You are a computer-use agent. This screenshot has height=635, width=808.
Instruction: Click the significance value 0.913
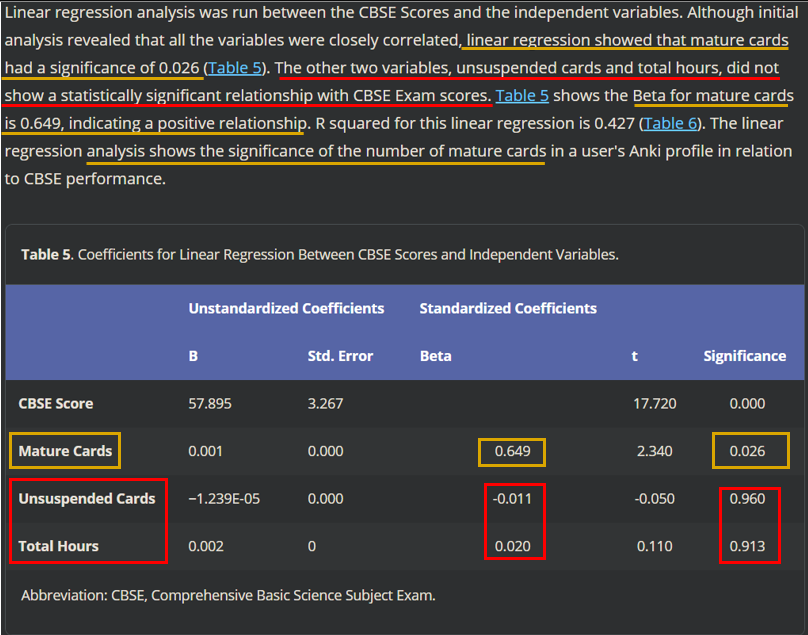(x=747, y=546)
